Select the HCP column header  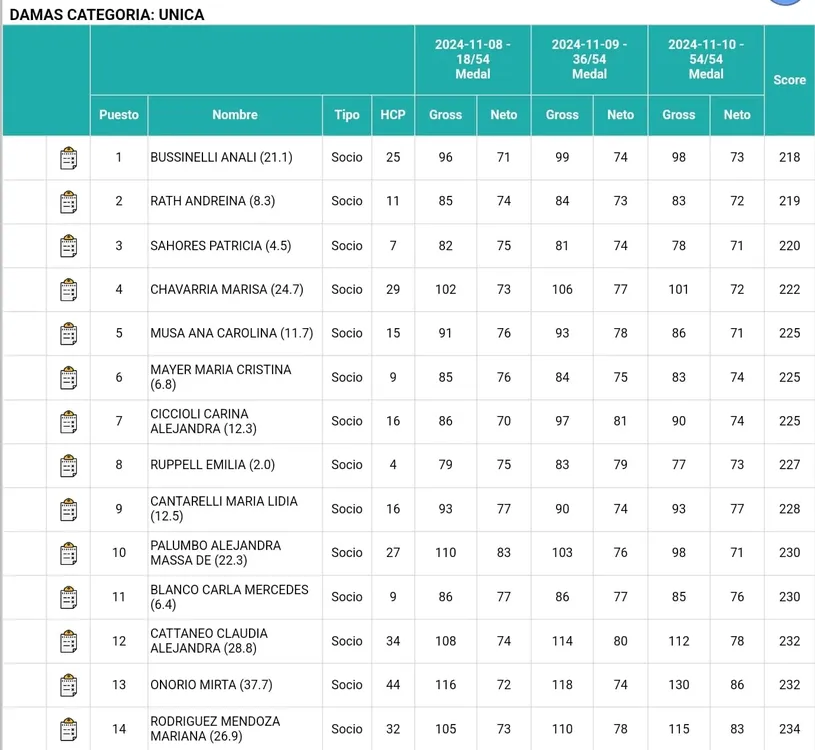pos(393,115)
